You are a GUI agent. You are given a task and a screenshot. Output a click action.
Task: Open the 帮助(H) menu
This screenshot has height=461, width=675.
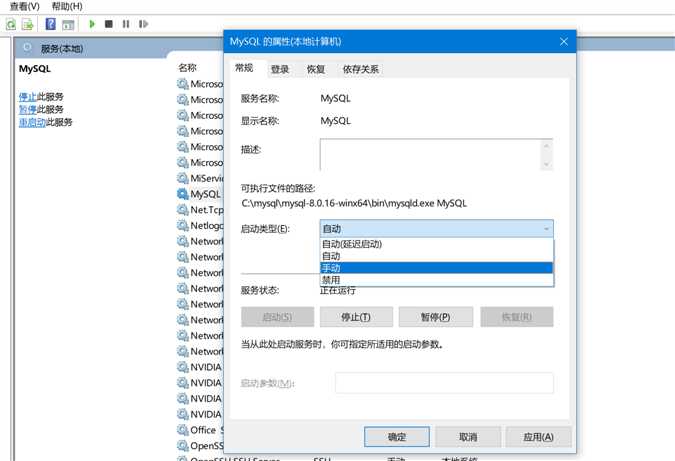(67, 6)
